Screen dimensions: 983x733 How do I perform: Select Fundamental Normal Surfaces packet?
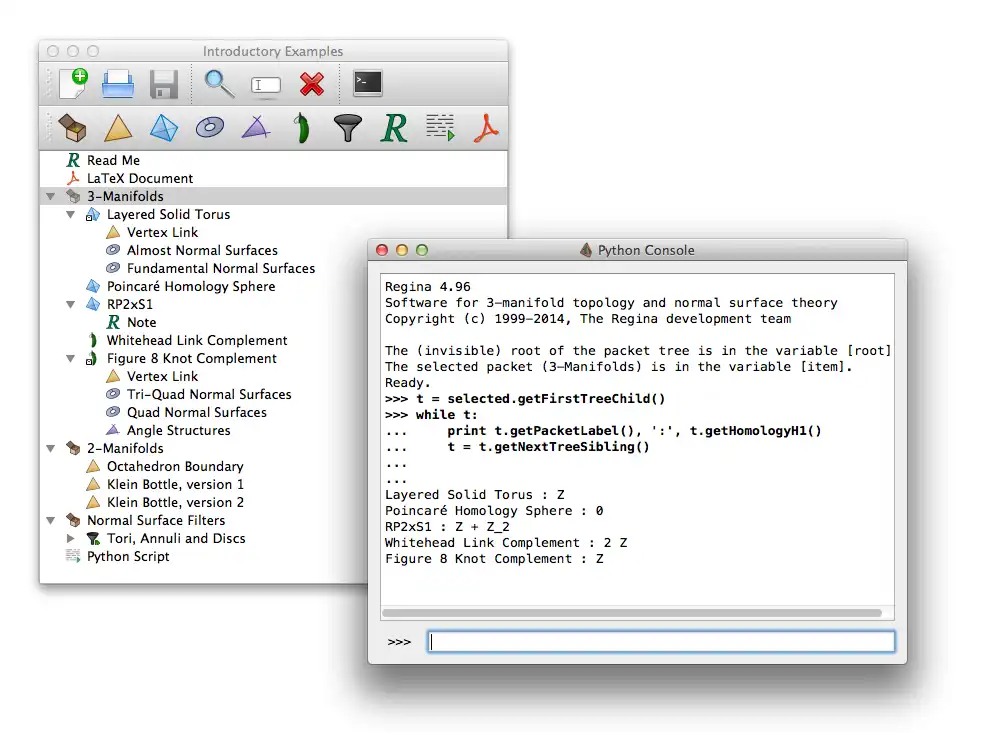click(221, 268)
